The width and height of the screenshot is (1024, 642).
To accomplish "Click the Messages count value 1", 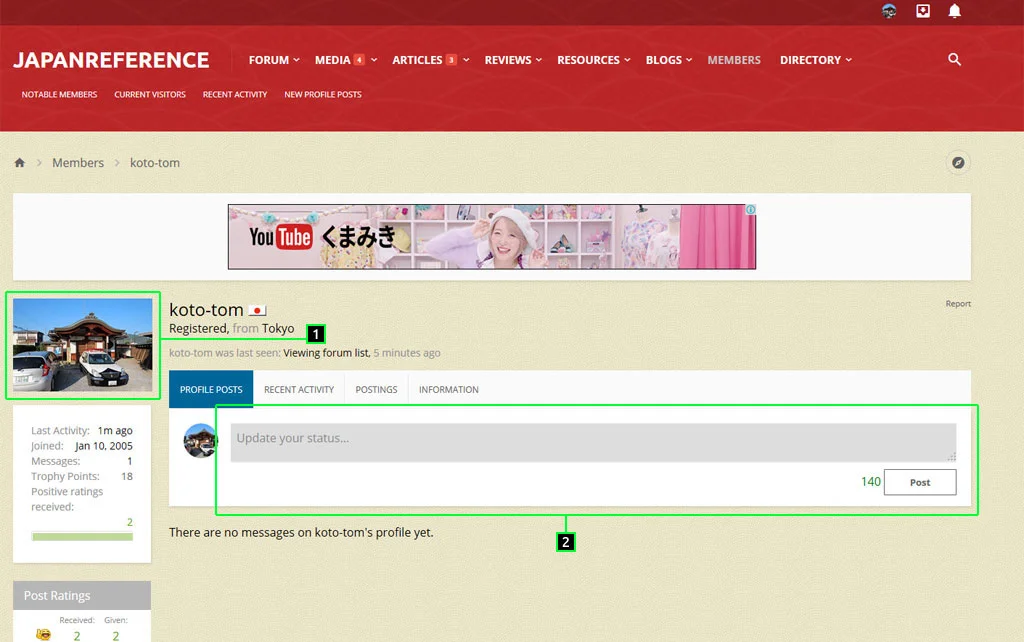I will 130,461.
